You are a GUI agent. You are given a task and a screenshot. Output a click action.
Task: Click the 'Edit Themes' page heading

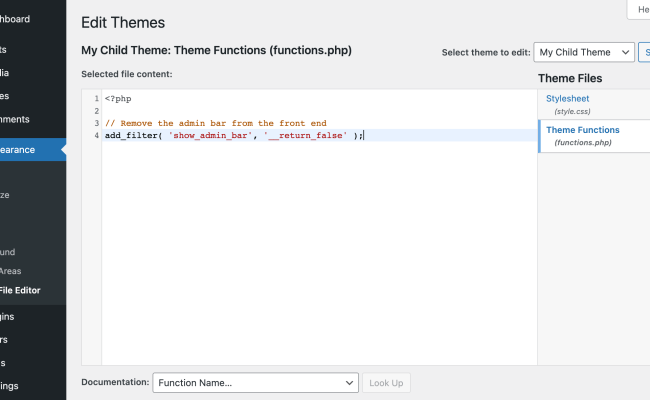click(123, 23)
